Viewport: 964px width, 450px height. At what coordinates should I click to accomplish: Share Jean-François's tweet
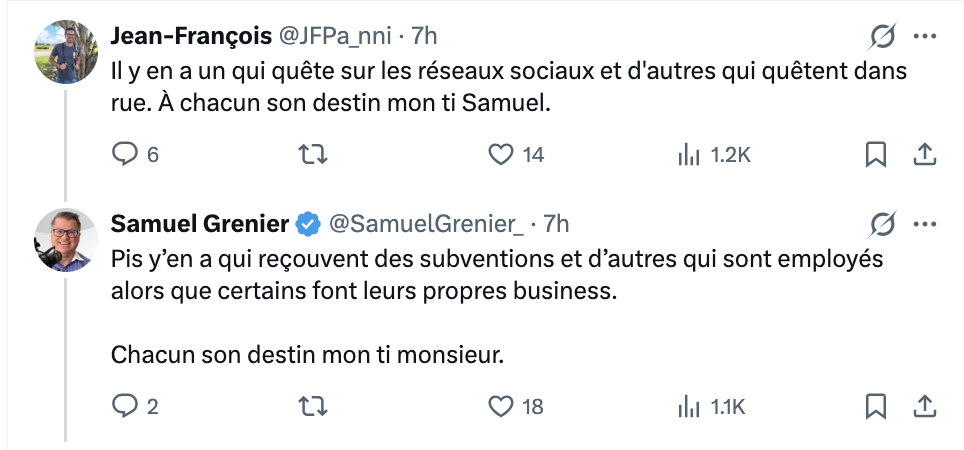tap(925, 155)
